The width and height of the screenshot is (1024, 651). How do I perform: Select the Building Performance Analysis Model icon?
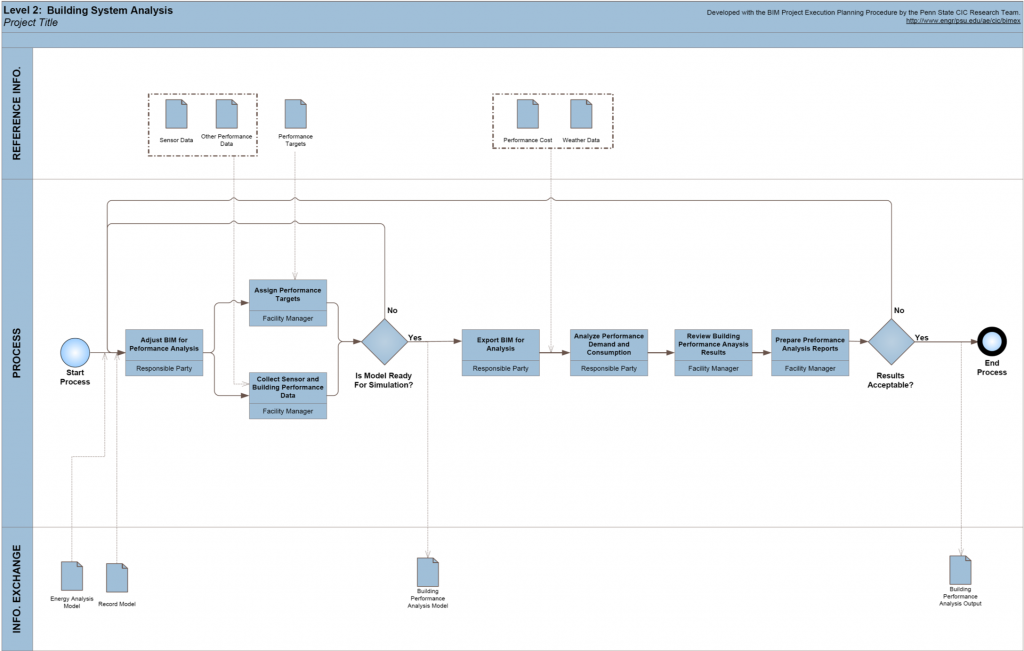(427, 571)
